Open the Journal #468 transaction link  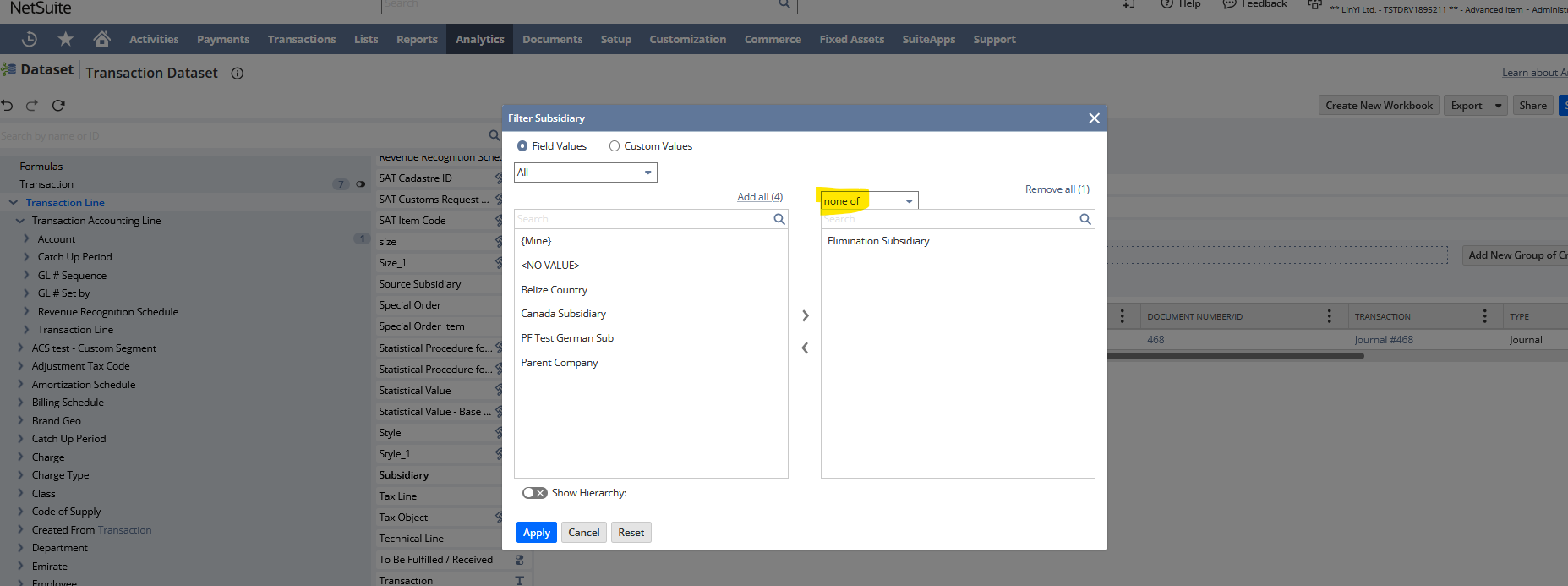(x=1384, y=340)
